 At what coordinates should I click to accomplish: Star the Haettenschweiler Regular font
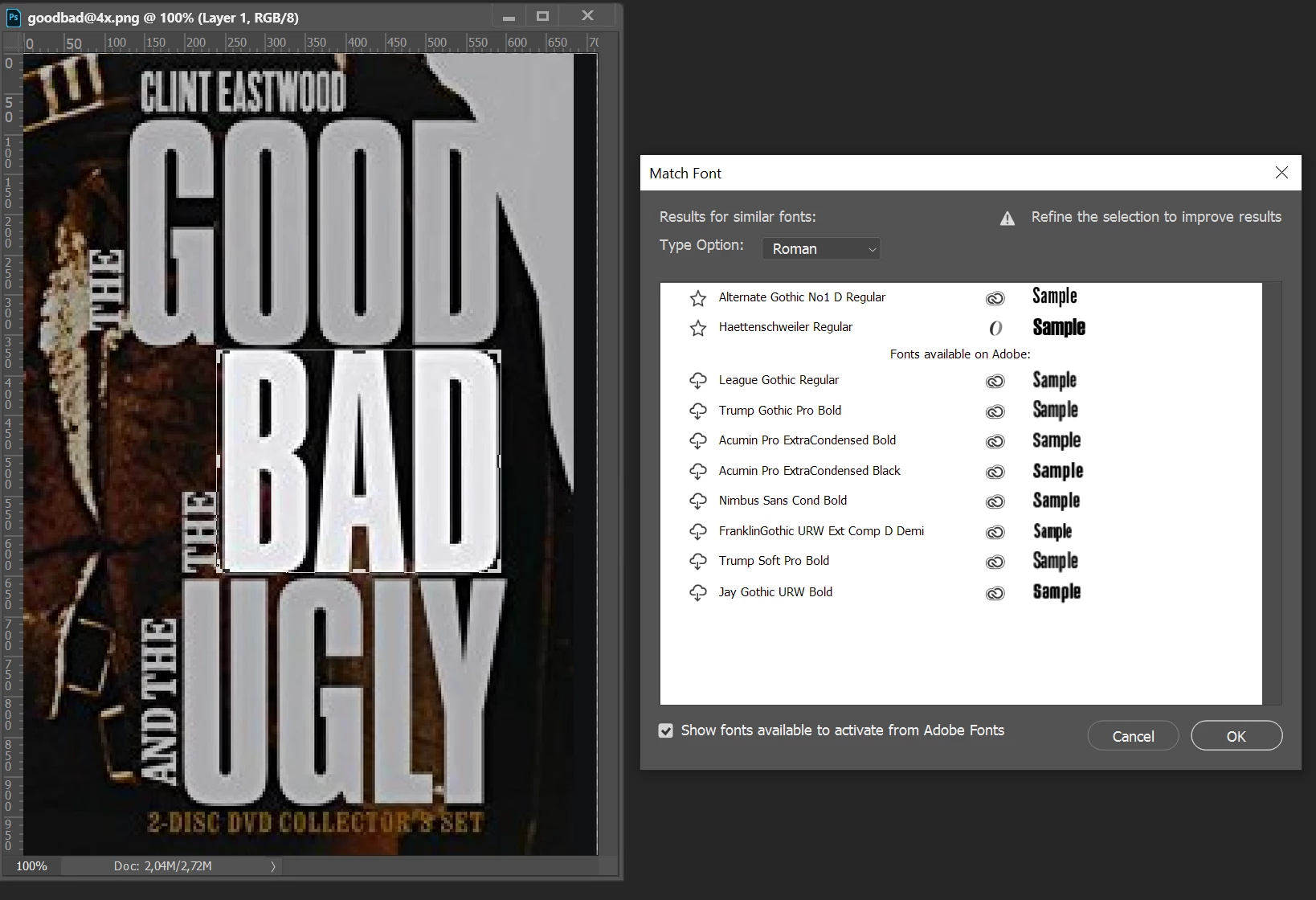pyautogui.click(x=698, y=328)
